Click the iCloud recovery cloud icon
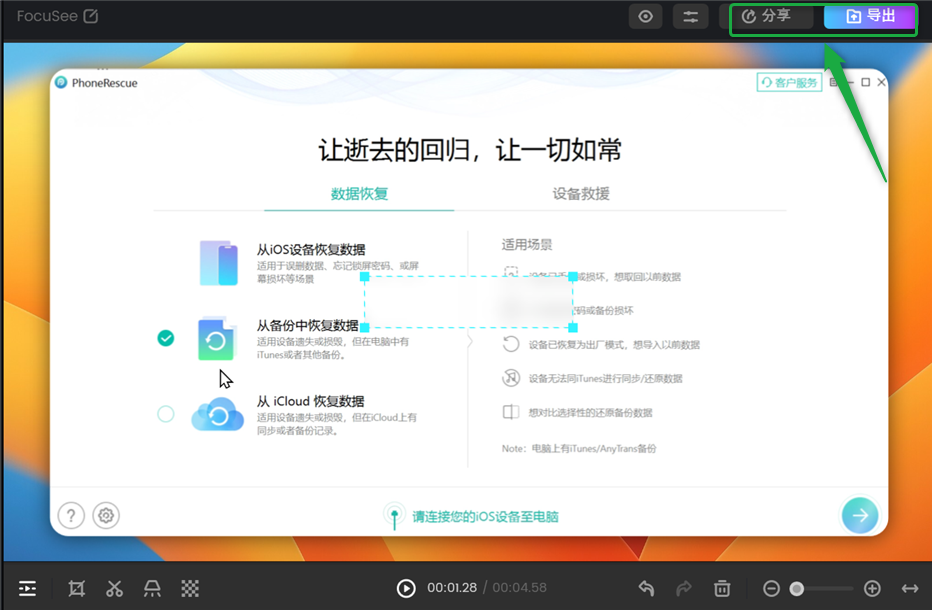Viewport: 932px width, 610px height. 218,414
